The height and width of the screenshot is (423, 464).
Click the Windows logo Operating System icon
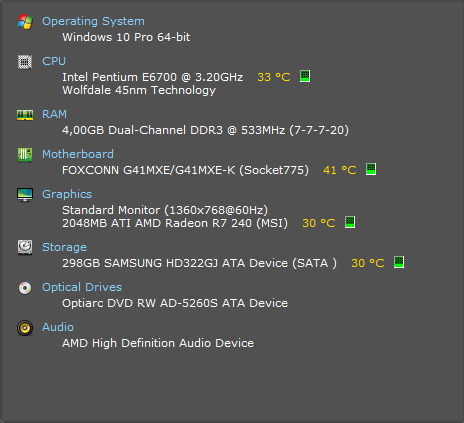coord(25,22)
